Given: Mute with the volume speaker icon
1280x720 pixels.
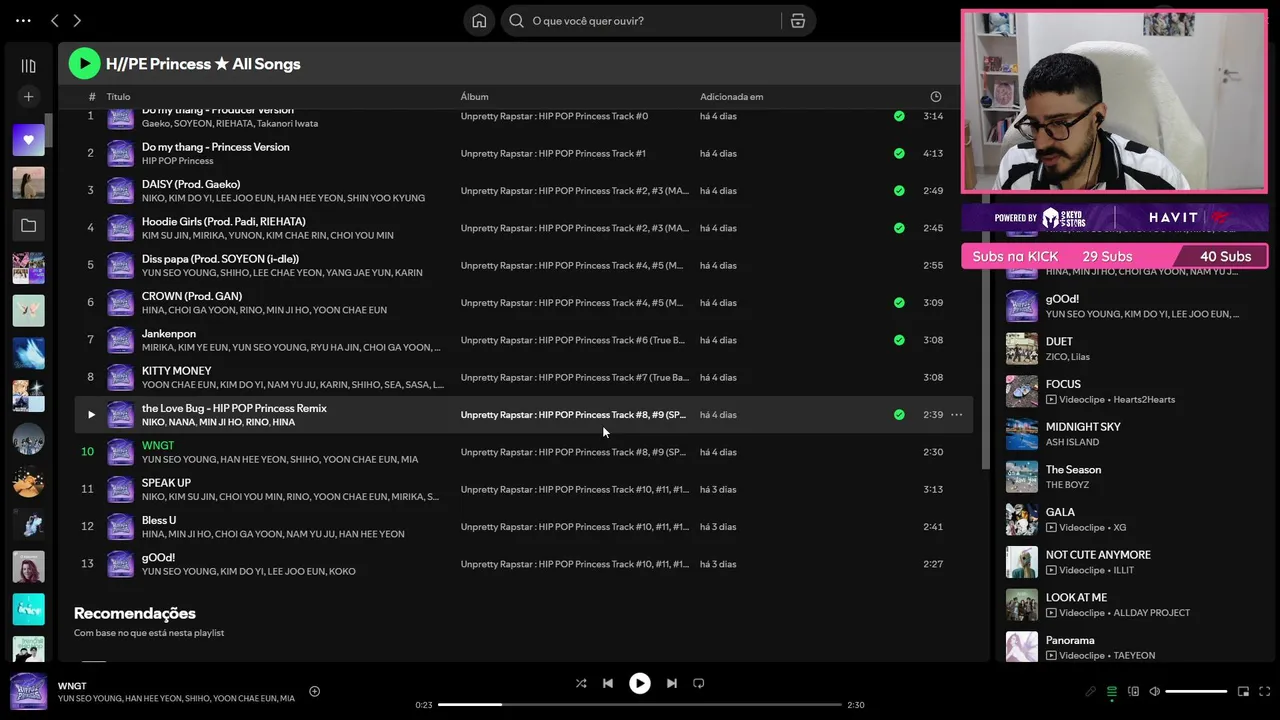Looking at the screenshot, I should [x=1154, y=691].
